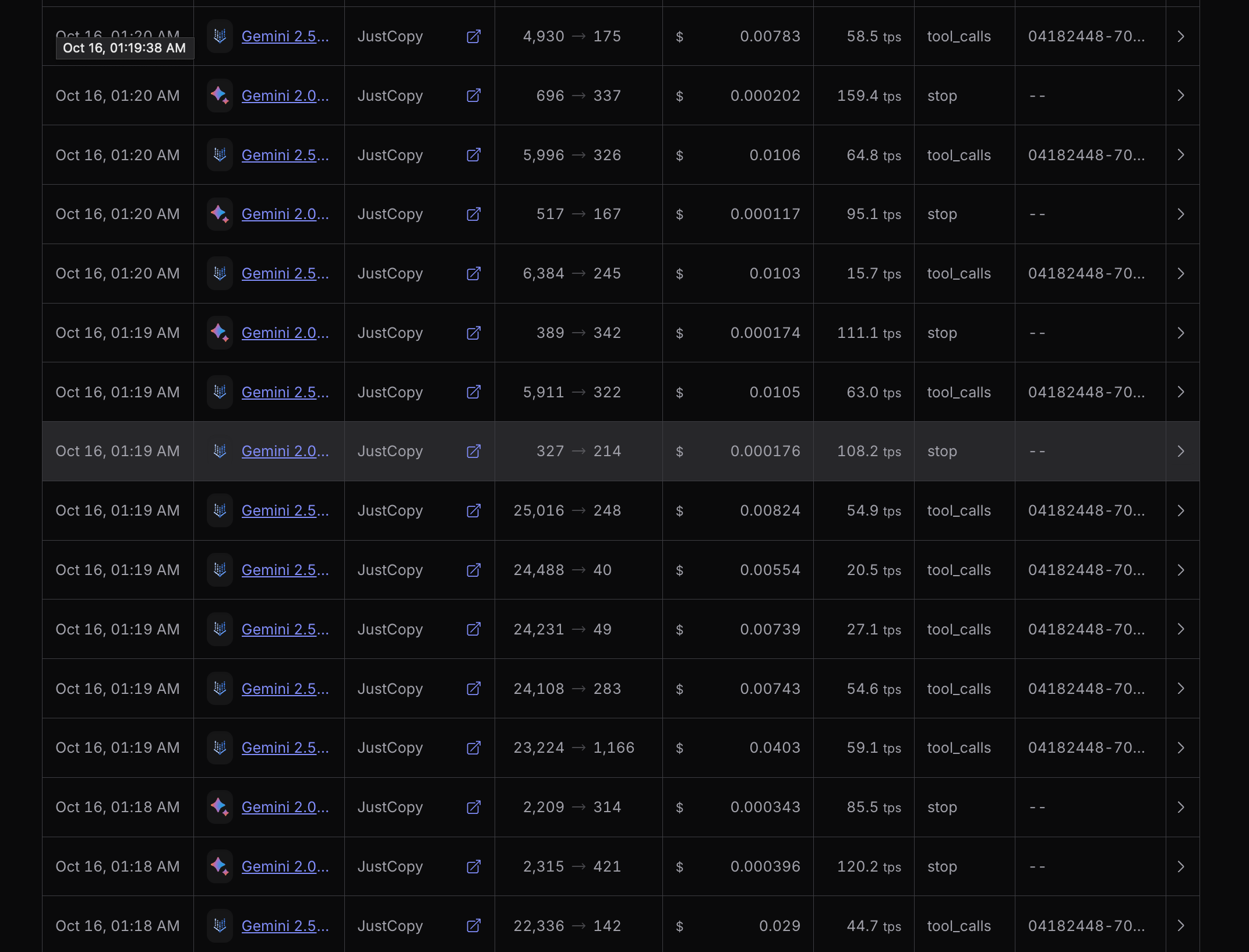Click the Gemini sparkle icon in the 2,209 → 314 row
Image resolution: width=1249 pixels, height=952 pixels.
(x=220, y=807)
